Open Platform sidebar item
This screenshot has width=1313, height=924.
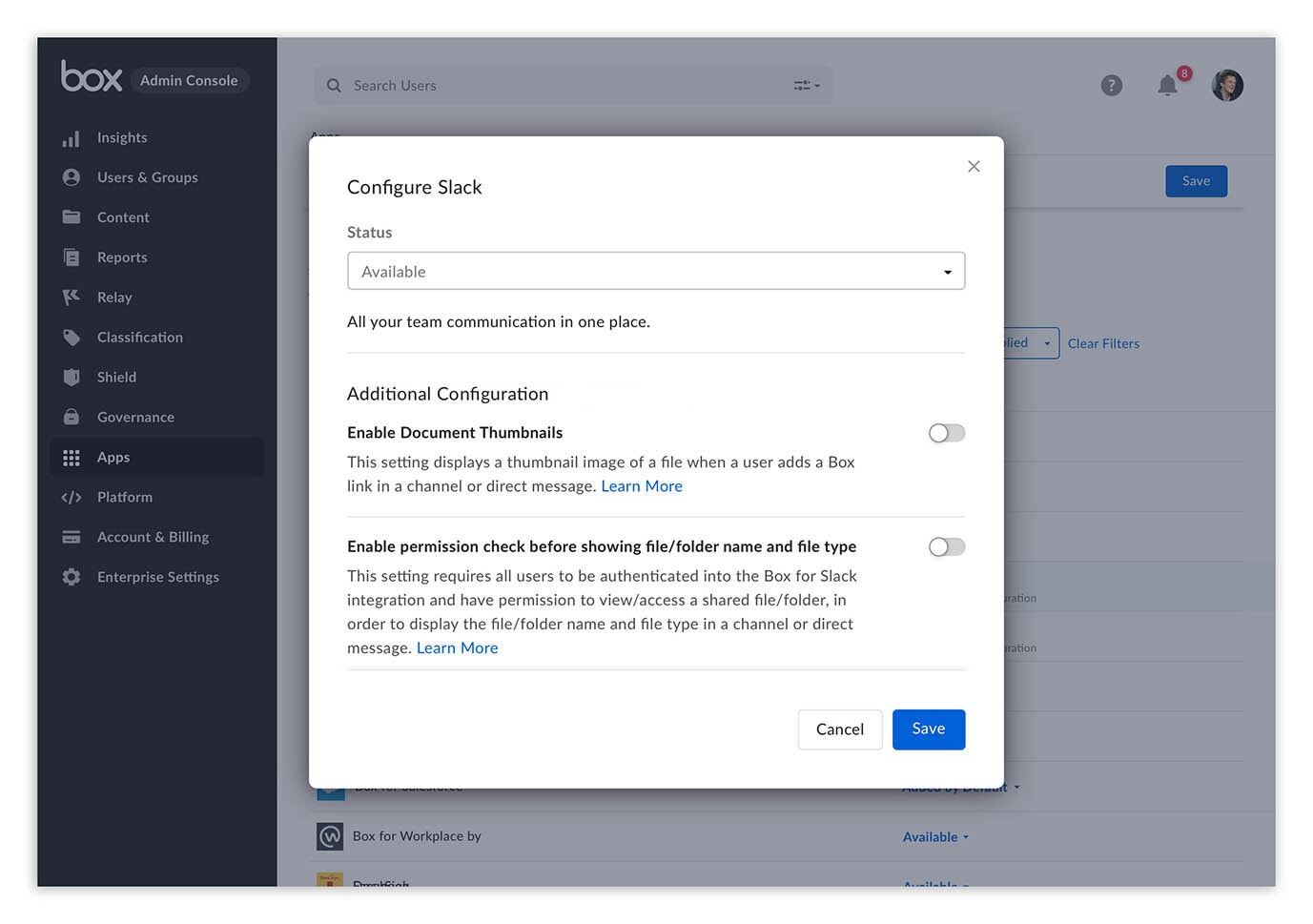(x=125, y=497)
